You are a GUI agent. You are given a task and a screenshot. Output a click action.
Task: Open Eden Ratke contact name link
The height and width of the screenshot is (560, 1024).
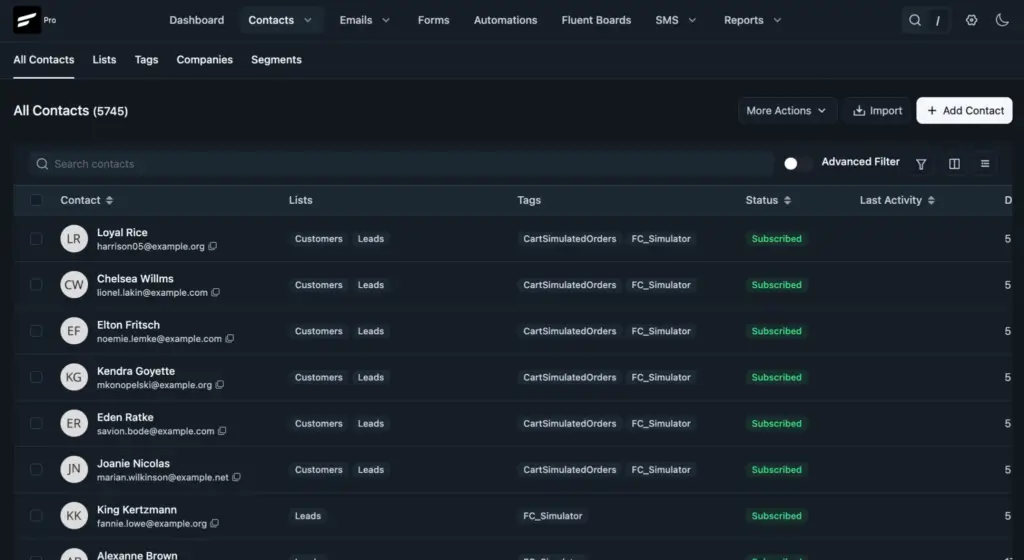coord(125,417)
